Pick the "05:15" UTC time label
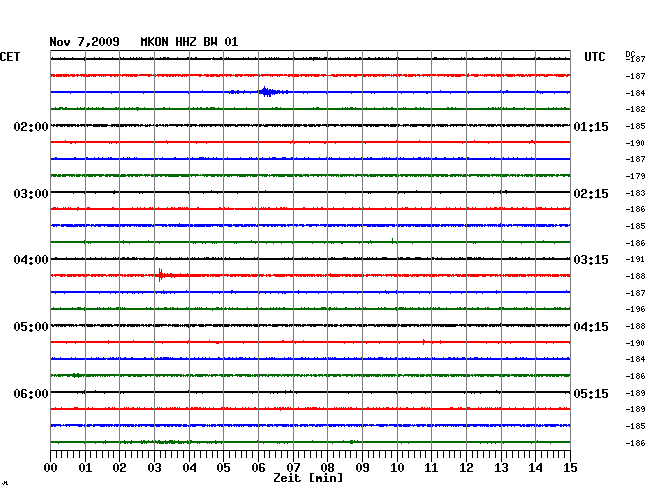The image size is (650, 494). 591,393
